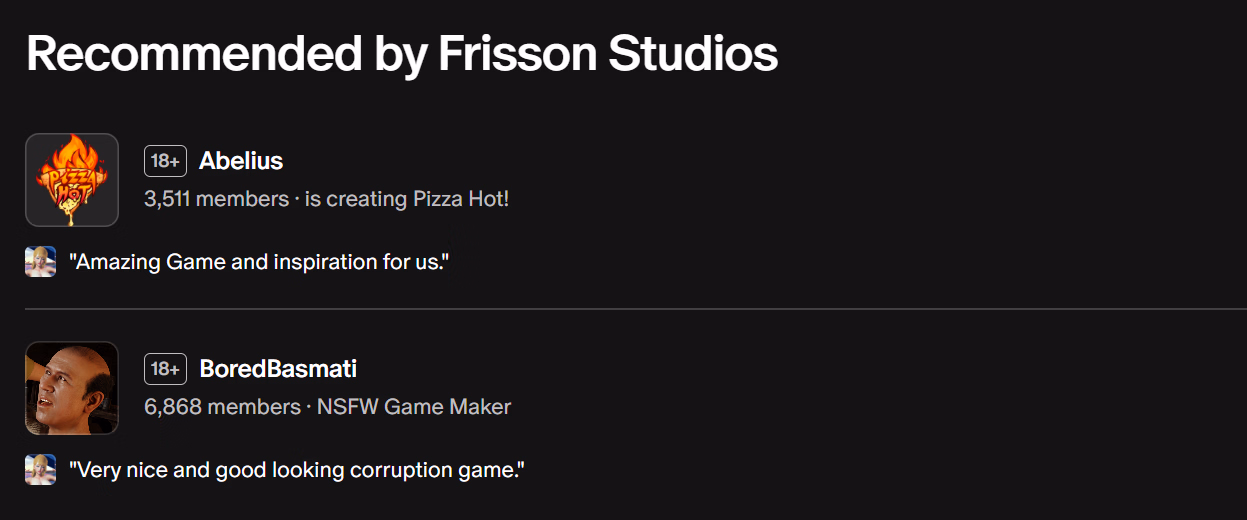Click the 18+ badge beside Abelius
This screenshot has height=520, width=1247.
(165, 161)
